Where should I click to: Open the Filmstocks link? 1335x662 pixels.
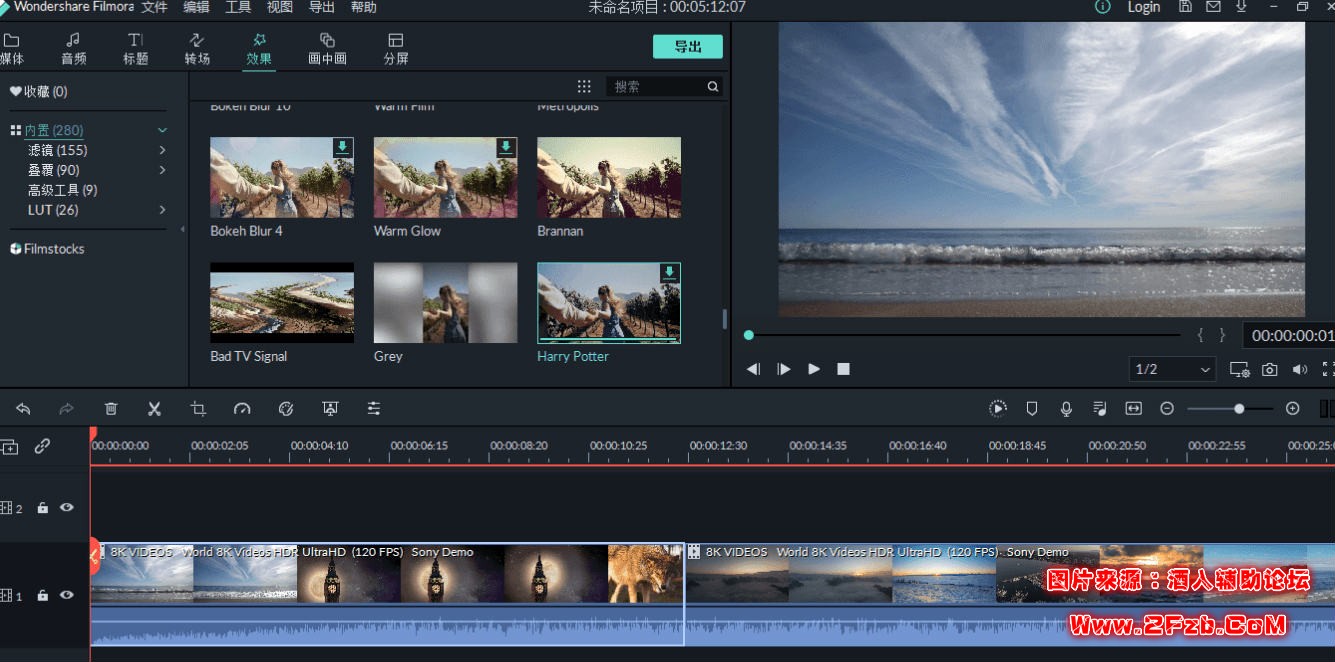(x=54, y=249)
